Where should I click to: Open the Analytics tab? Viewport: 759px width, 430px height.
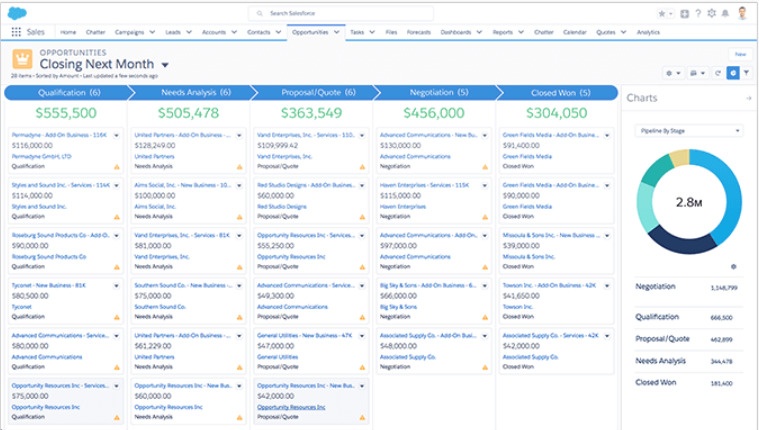(x=648, y=32)
